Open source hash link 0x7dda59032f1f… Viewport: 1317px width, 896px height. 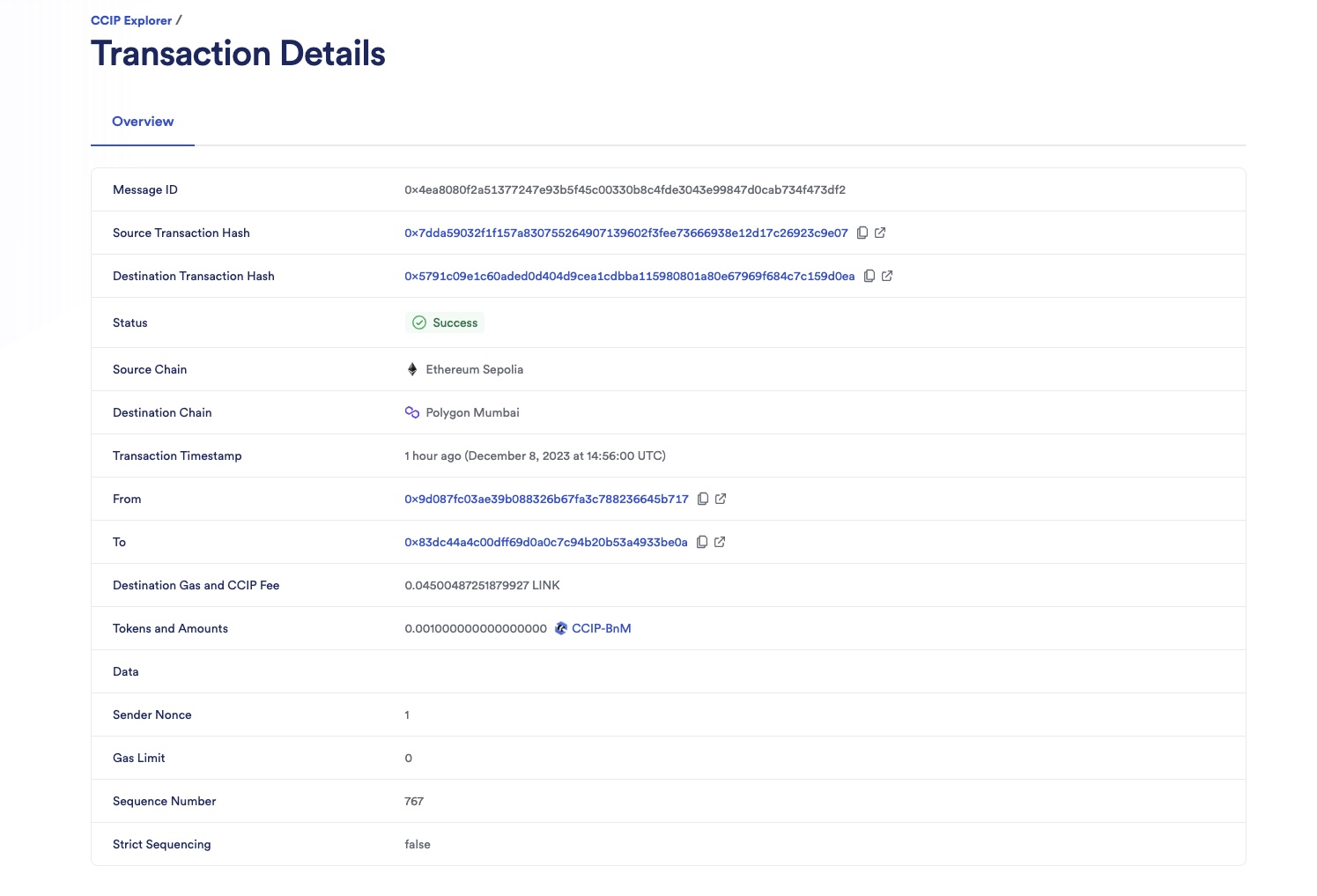626,233
